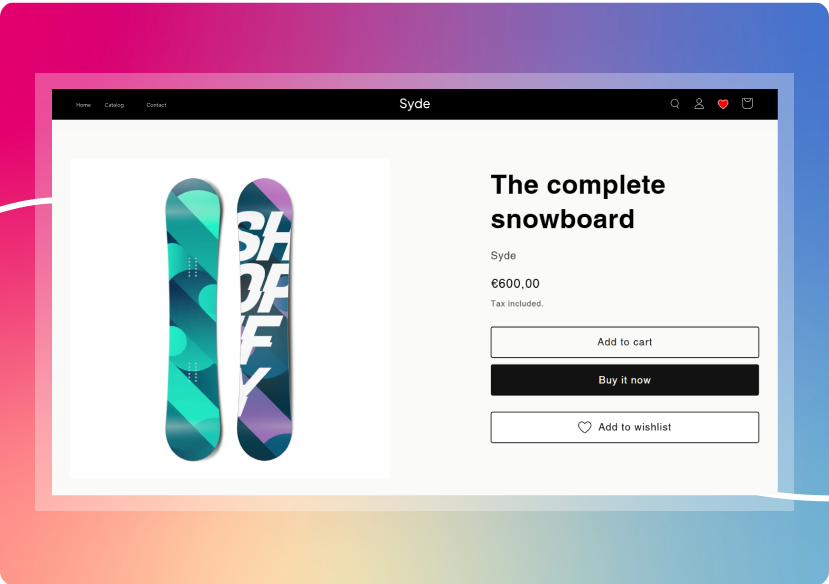Open the Catalog menu item

(114, 105)
